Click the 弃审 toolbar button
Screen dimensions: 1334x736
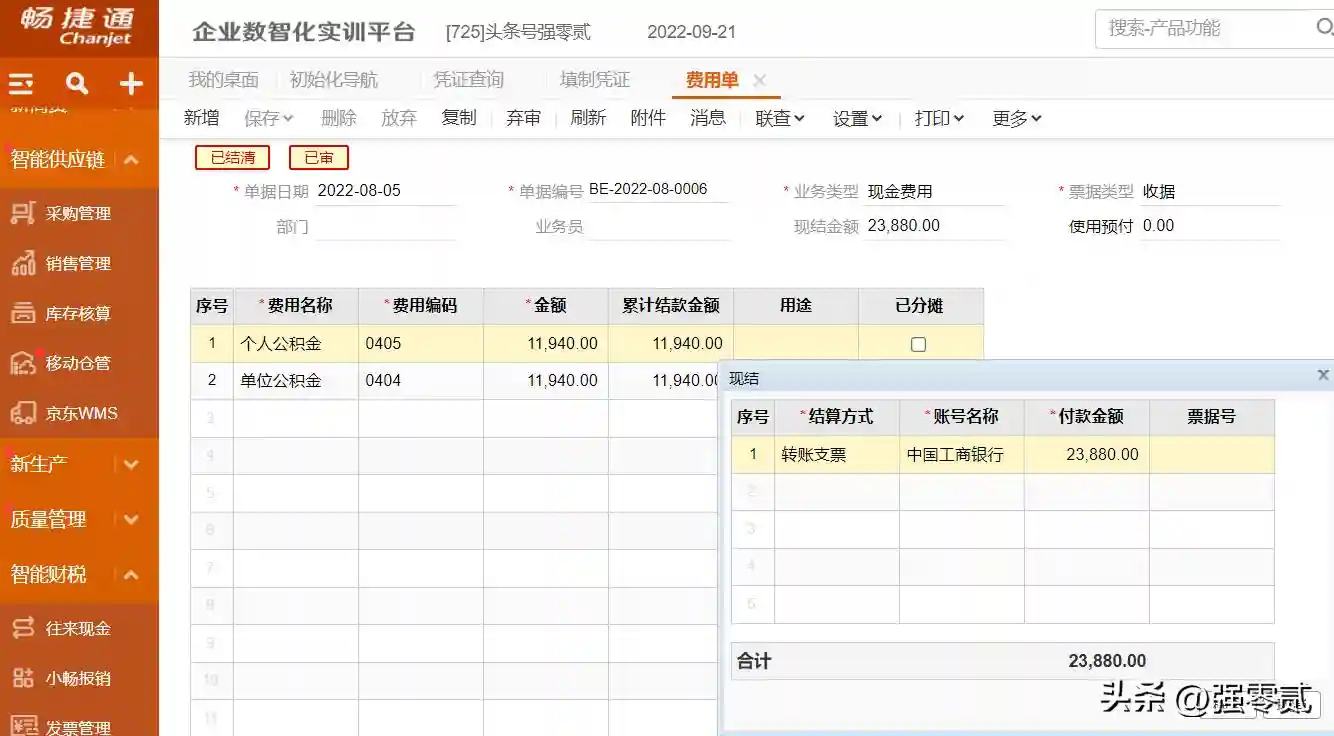click(x=523, y=118)
